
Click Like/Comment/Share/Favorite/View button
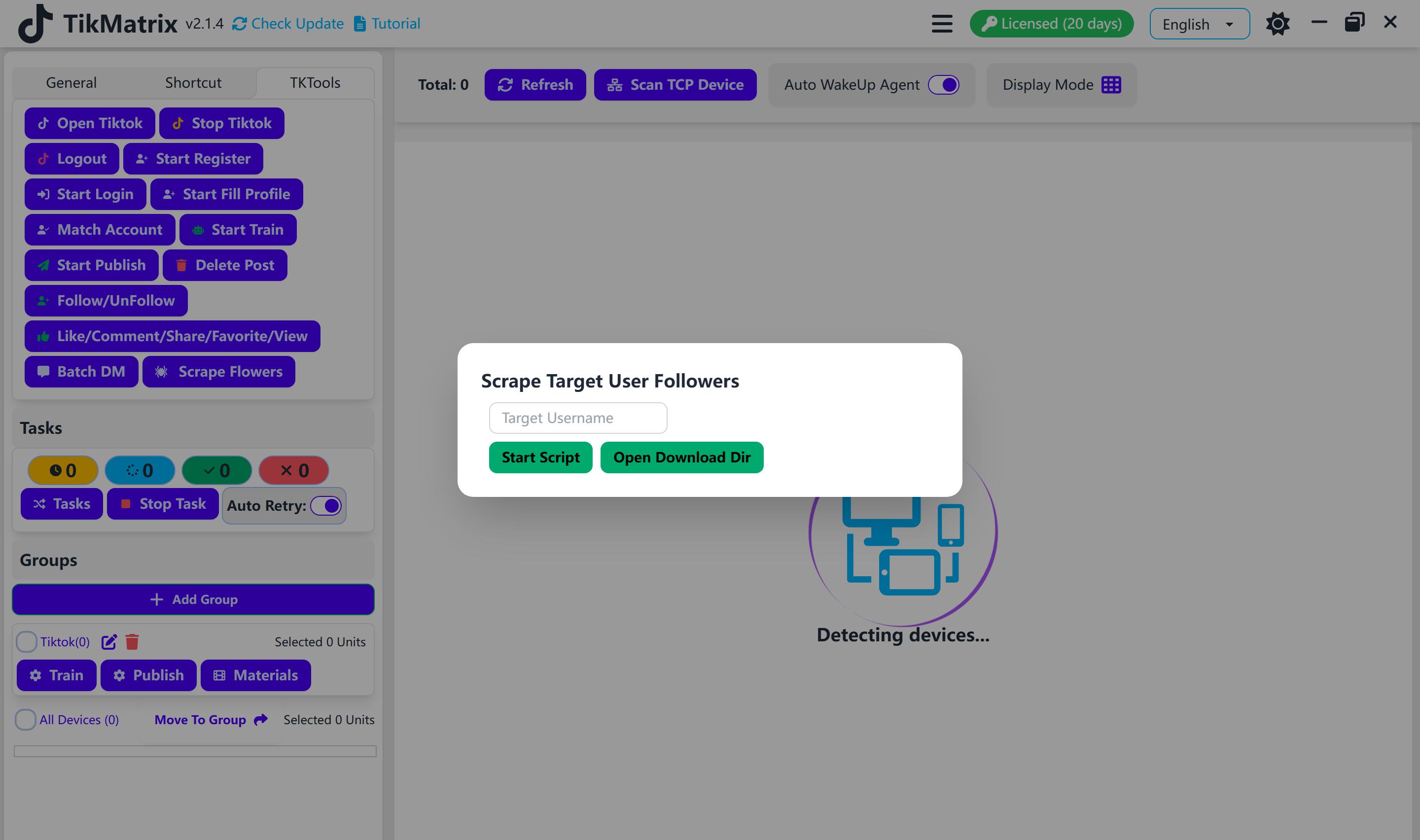click(173, 336)
